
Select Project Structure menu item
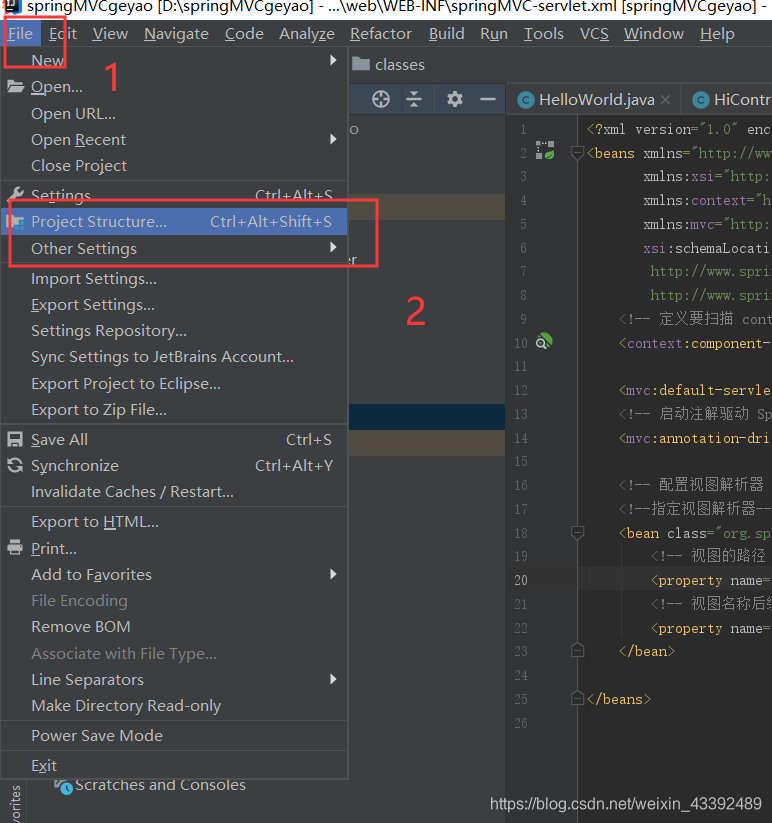(x=174, y=222)
